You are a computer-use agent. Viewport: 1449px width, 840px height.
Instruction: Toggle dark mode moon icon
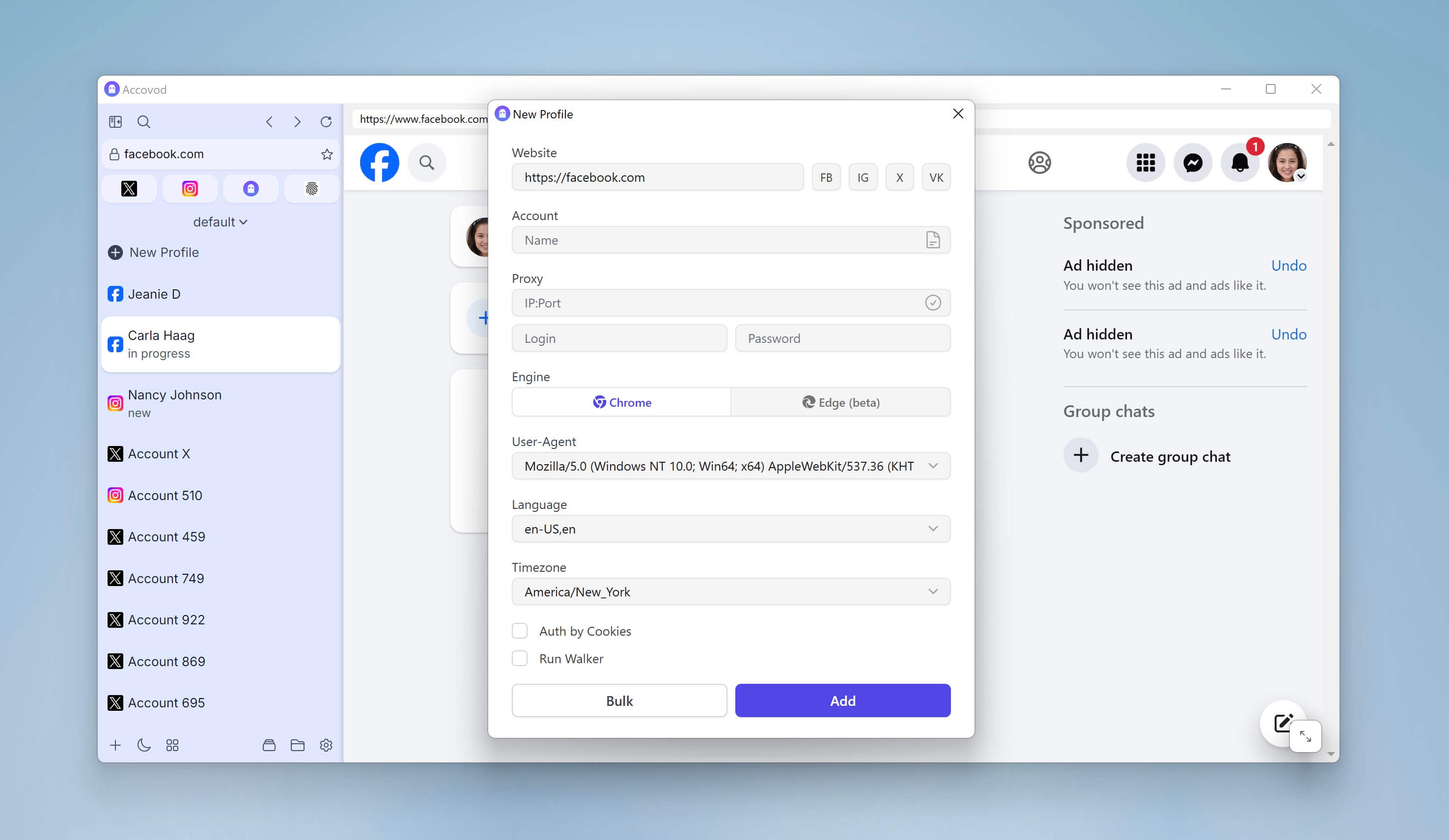(x=144, y=745)
